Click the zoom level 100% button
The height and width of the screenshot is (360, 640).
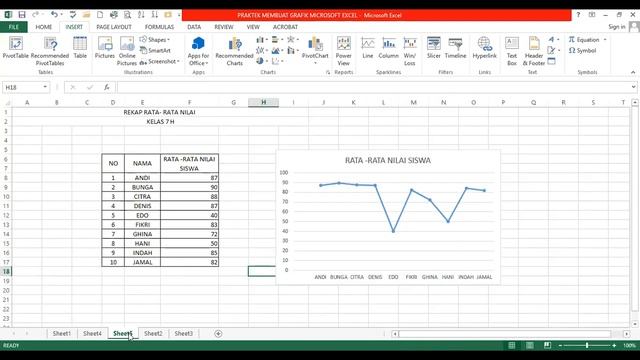pos(629,345)
